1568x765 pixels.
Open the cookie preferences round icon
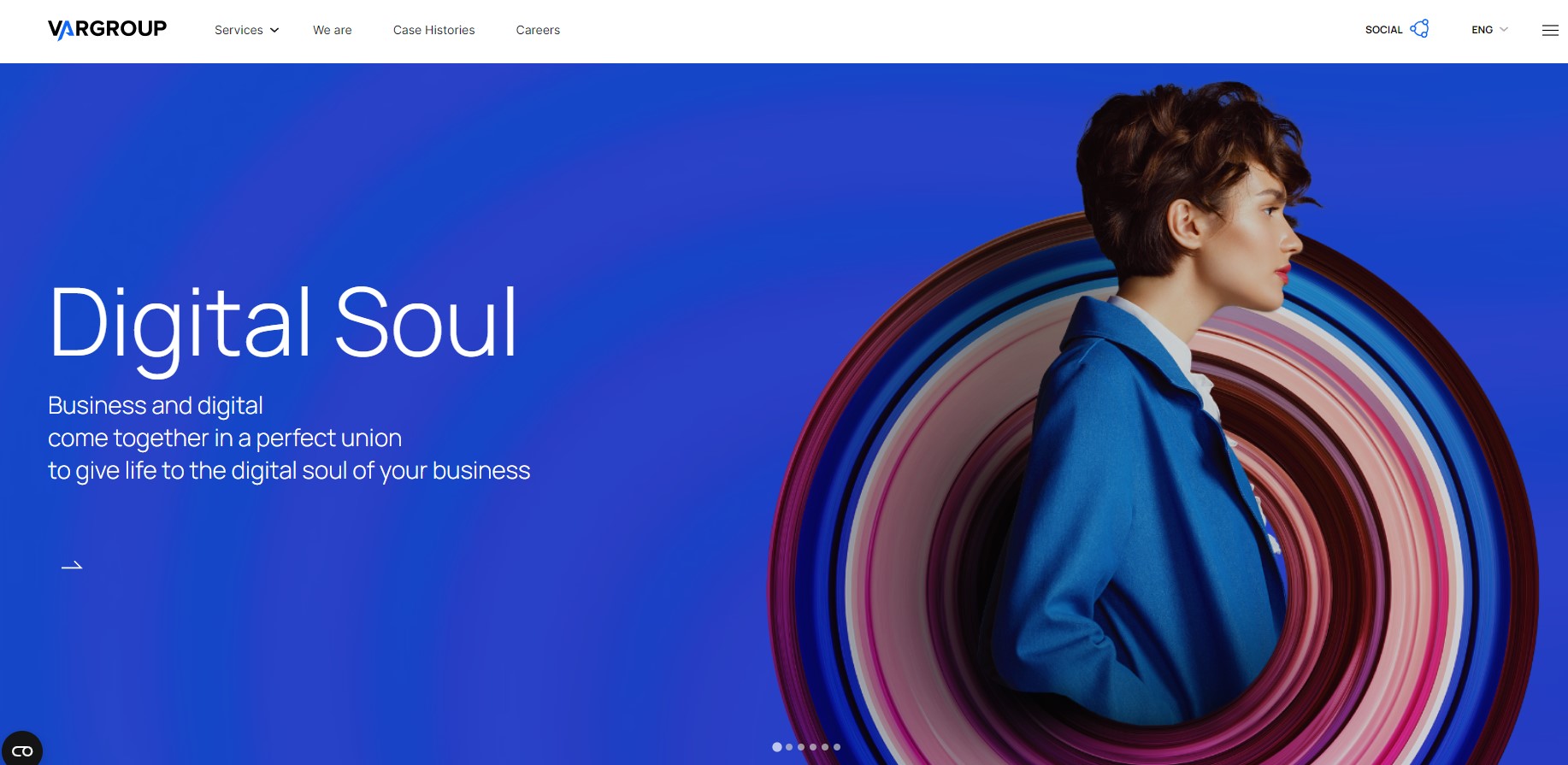[21, 750]
